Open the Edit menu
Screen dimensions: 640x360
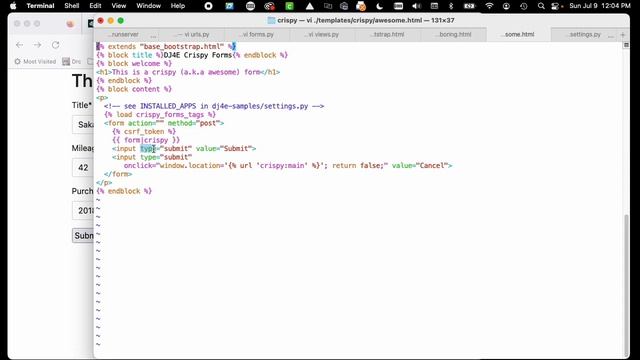pos(95,6)
